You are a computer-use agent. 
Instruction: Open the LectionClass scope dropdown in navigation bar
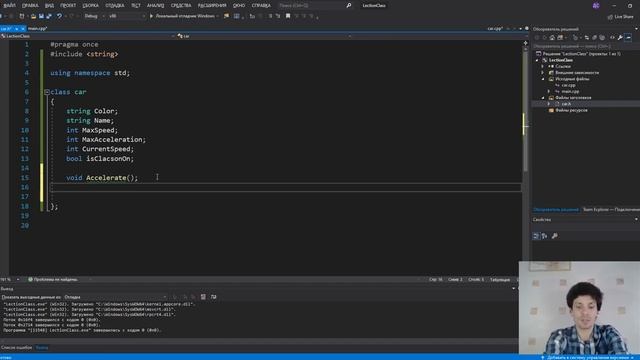87,36
